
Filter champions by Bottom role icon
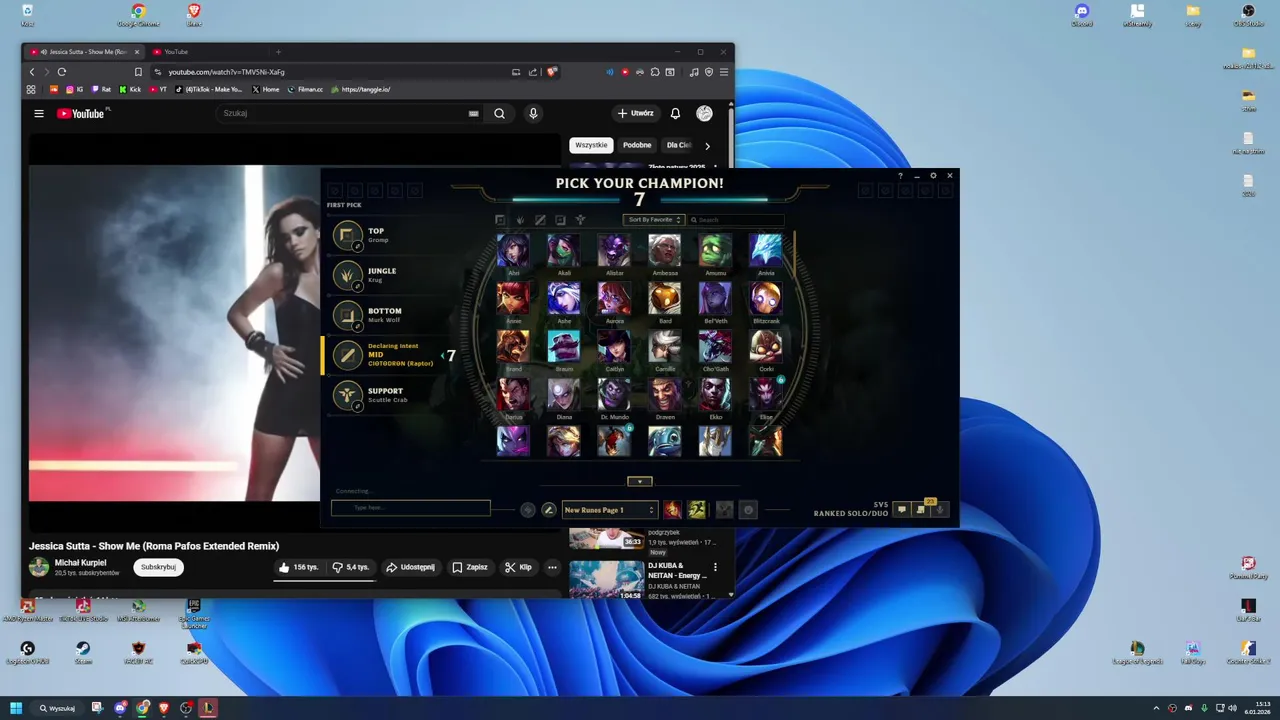coord(560,220)
